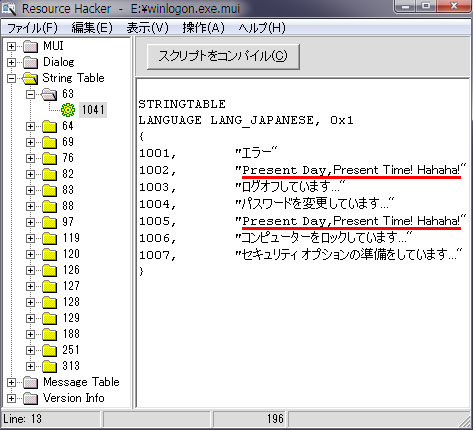This screenshot has height=430, width=473.
Task: Open the 操作(A) menu
Action: (203, 28)
